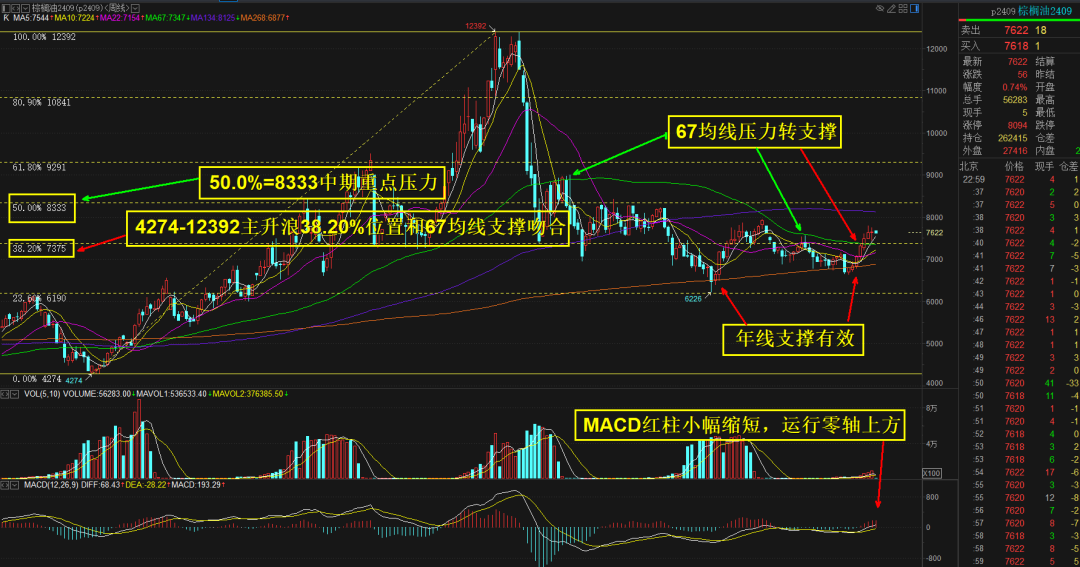Toggle the blue right sidebar panel icon
The height and width of the screenshot is (567, 1080).
point(915,8)
